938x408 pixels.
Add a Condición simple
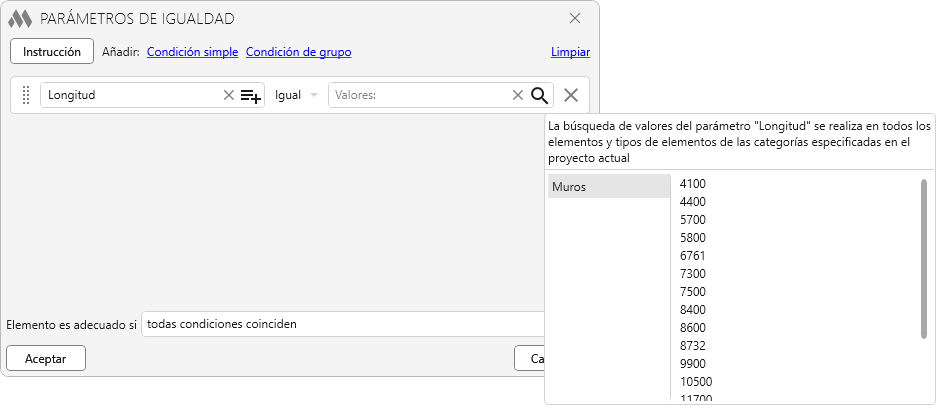192,52
